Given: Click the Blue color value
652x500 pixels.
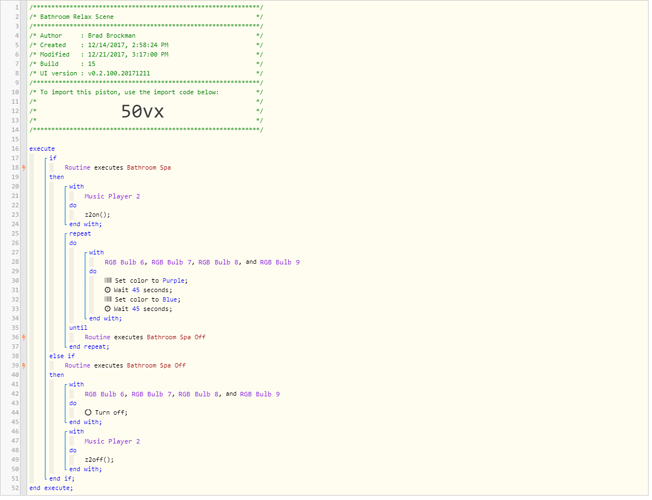Looking at the screenshot, I should [170, 300].
